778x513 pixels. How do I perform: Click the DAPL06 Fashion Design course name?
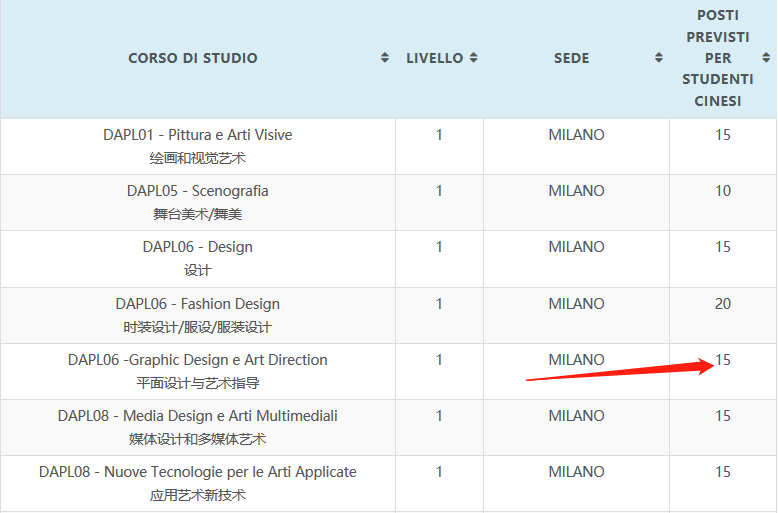(x=198, y=304)
